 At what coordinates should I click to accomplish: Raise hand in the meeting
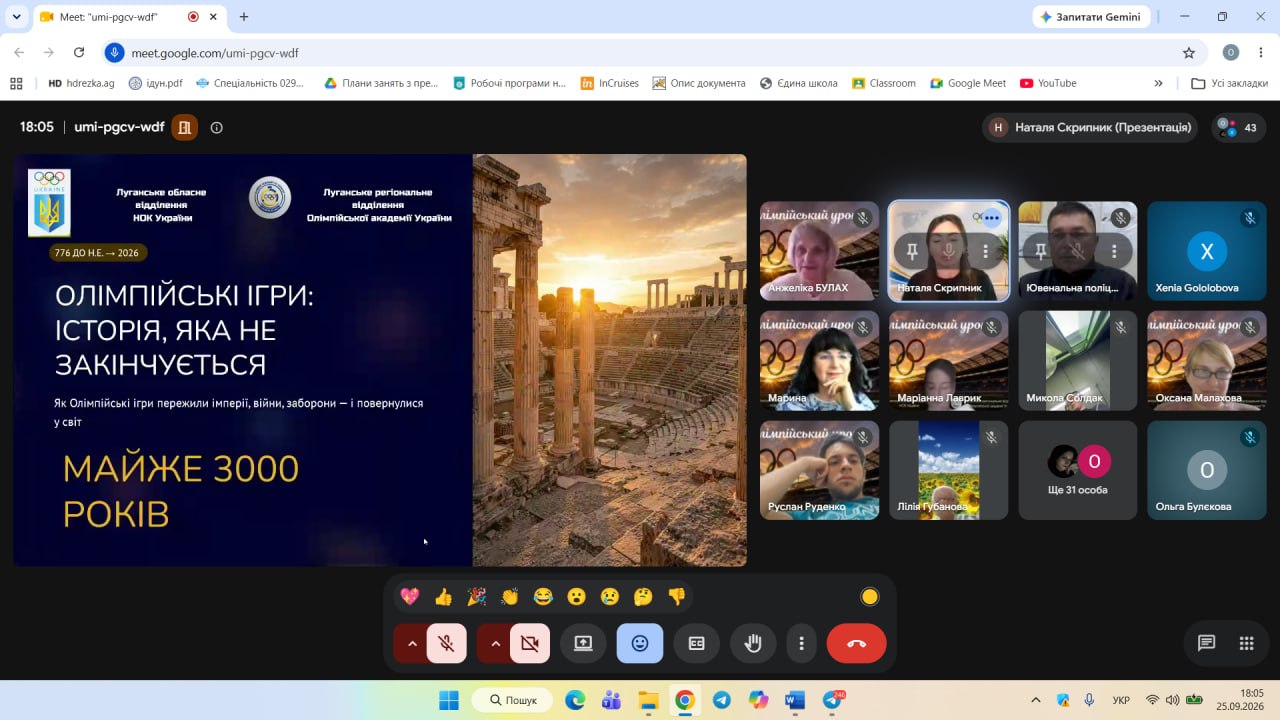[x=753, y=644]
